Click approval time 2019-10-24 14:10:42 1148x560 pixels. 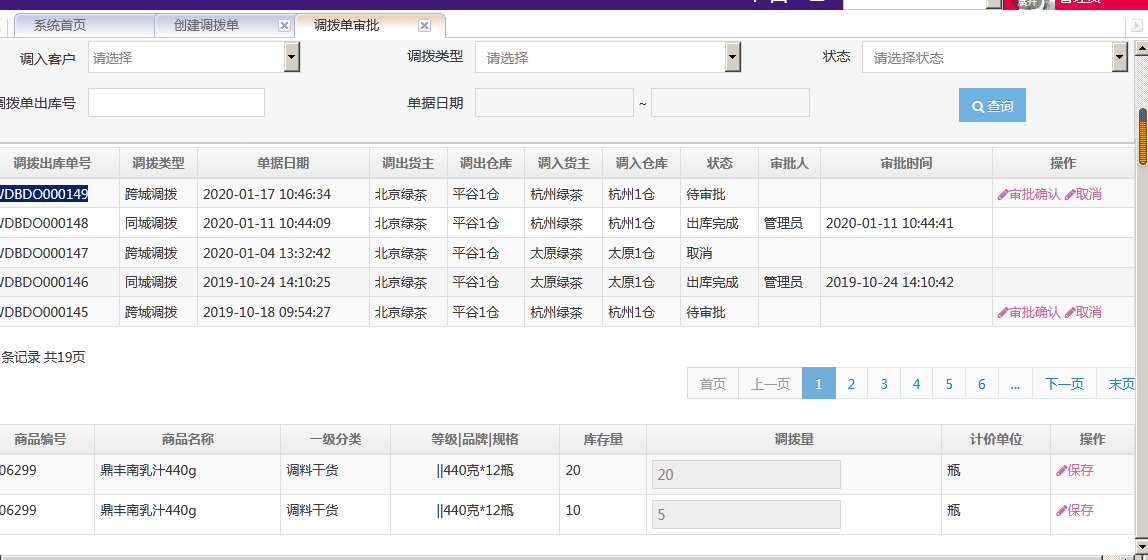click(890, 283)
